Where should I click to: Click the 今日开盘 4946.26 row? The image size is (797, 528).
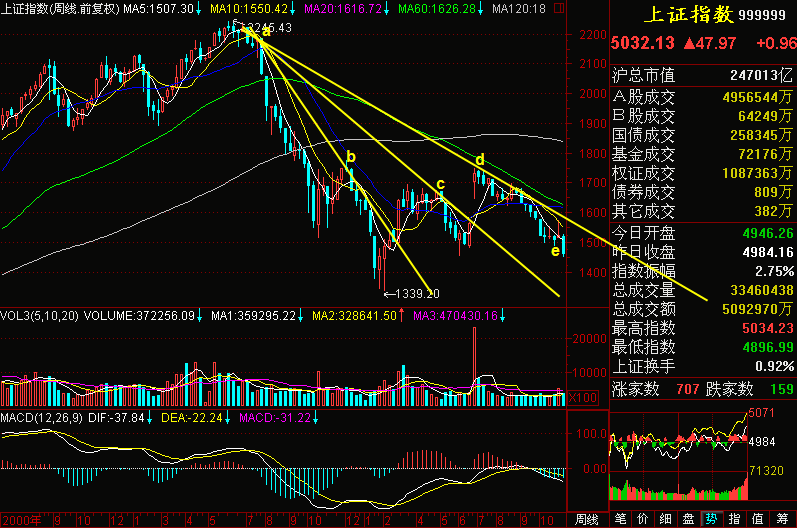[702, 233]
